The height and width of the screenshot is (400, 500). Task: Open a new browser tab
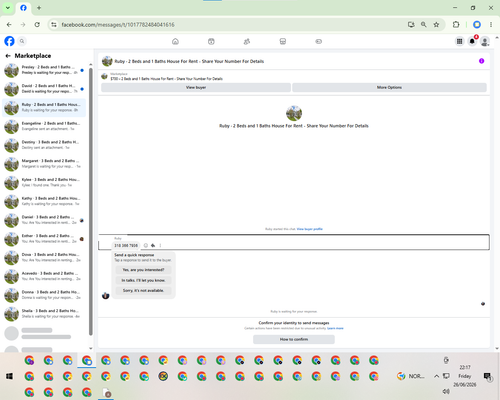click(x=39, y=8)
